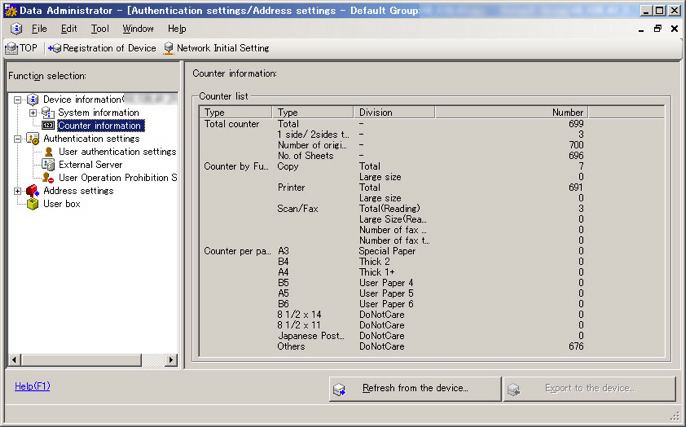Image resolution: width=686 pixels, height=427 pixels.
Task: Open the Help menu
Action: coord(177,29)
